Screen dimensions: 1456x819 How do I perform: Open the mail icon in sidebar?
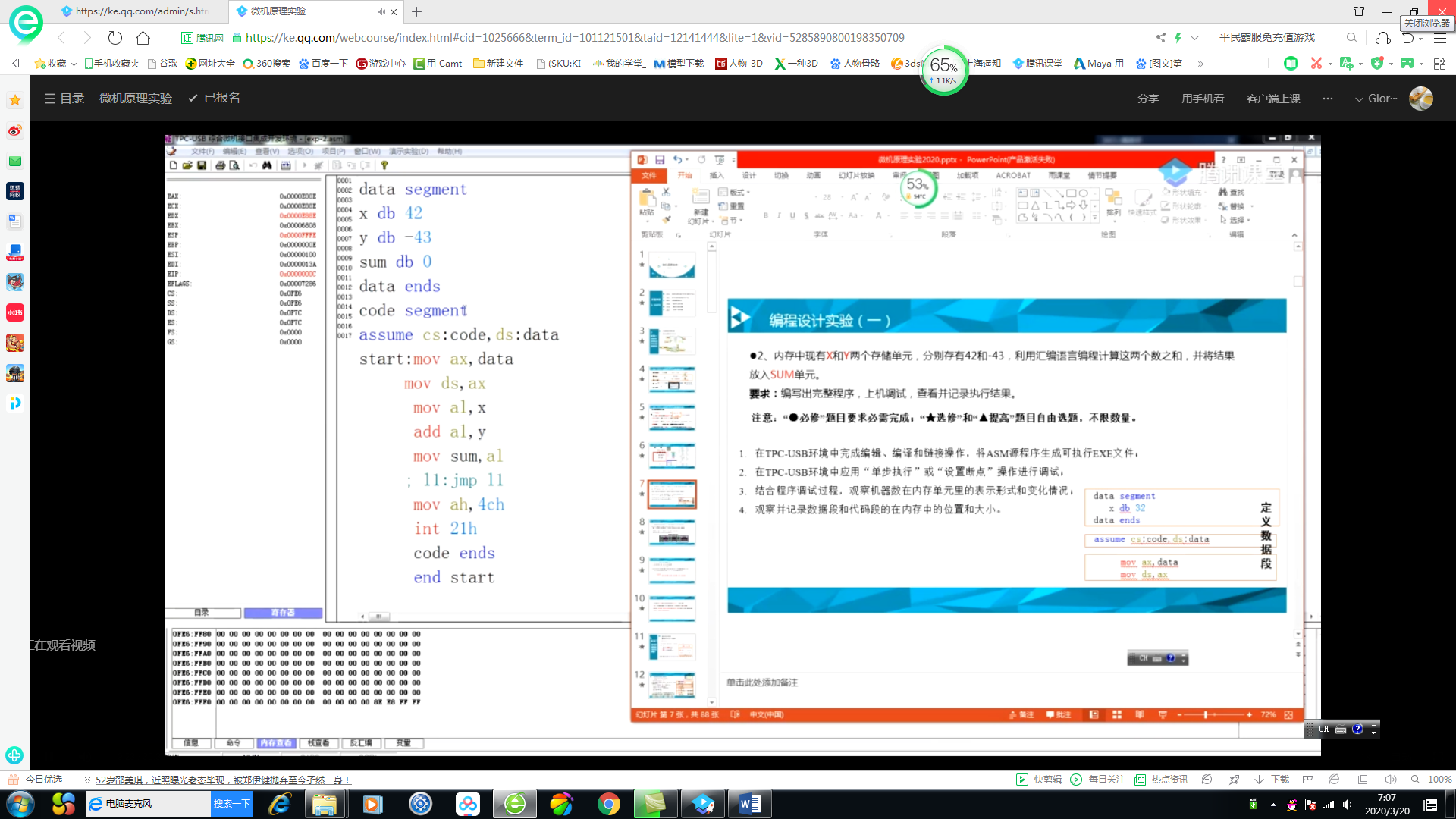[15, 161]
